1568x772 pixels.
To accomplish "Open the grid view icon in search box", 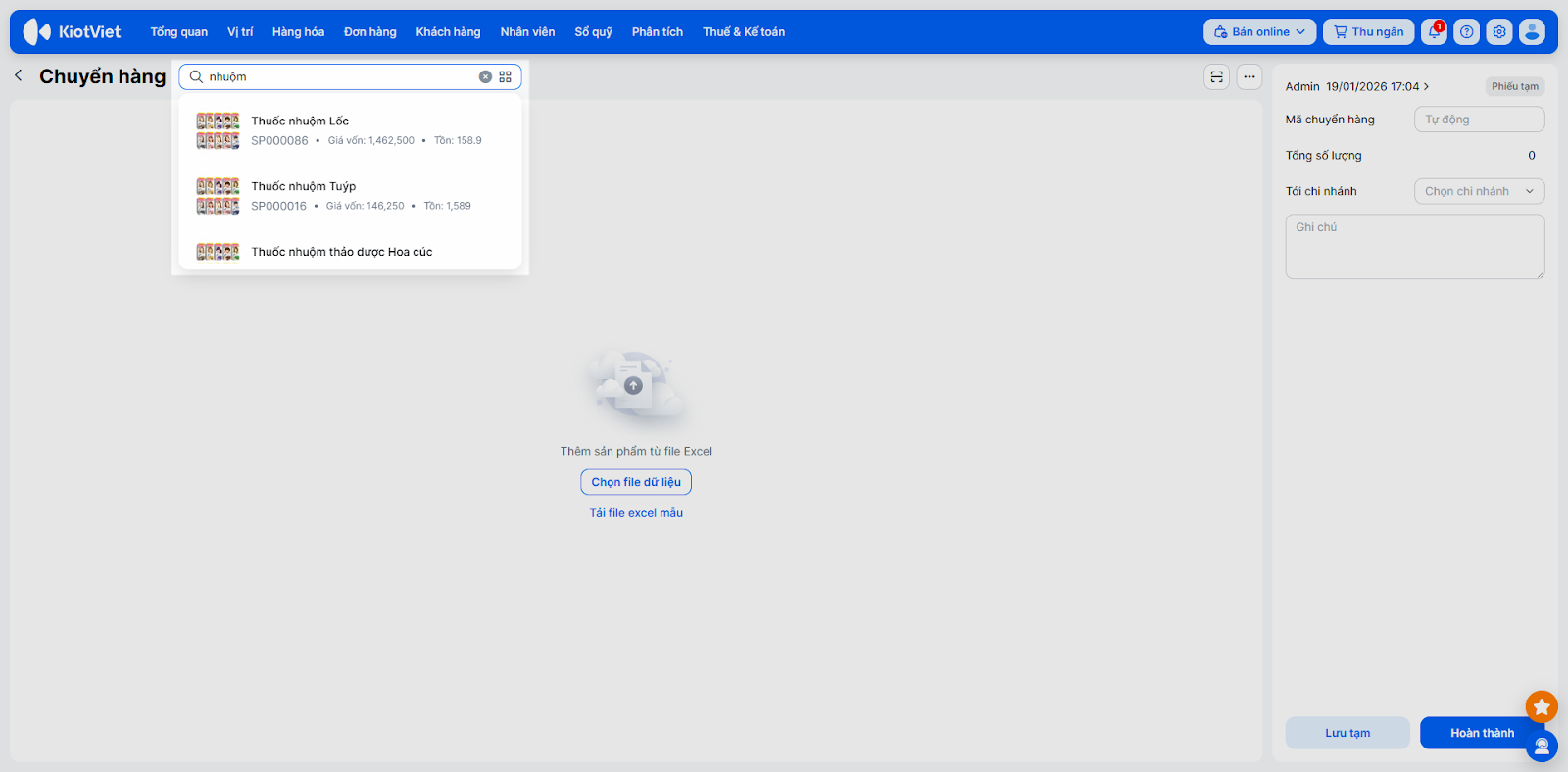I will (506, 76).
